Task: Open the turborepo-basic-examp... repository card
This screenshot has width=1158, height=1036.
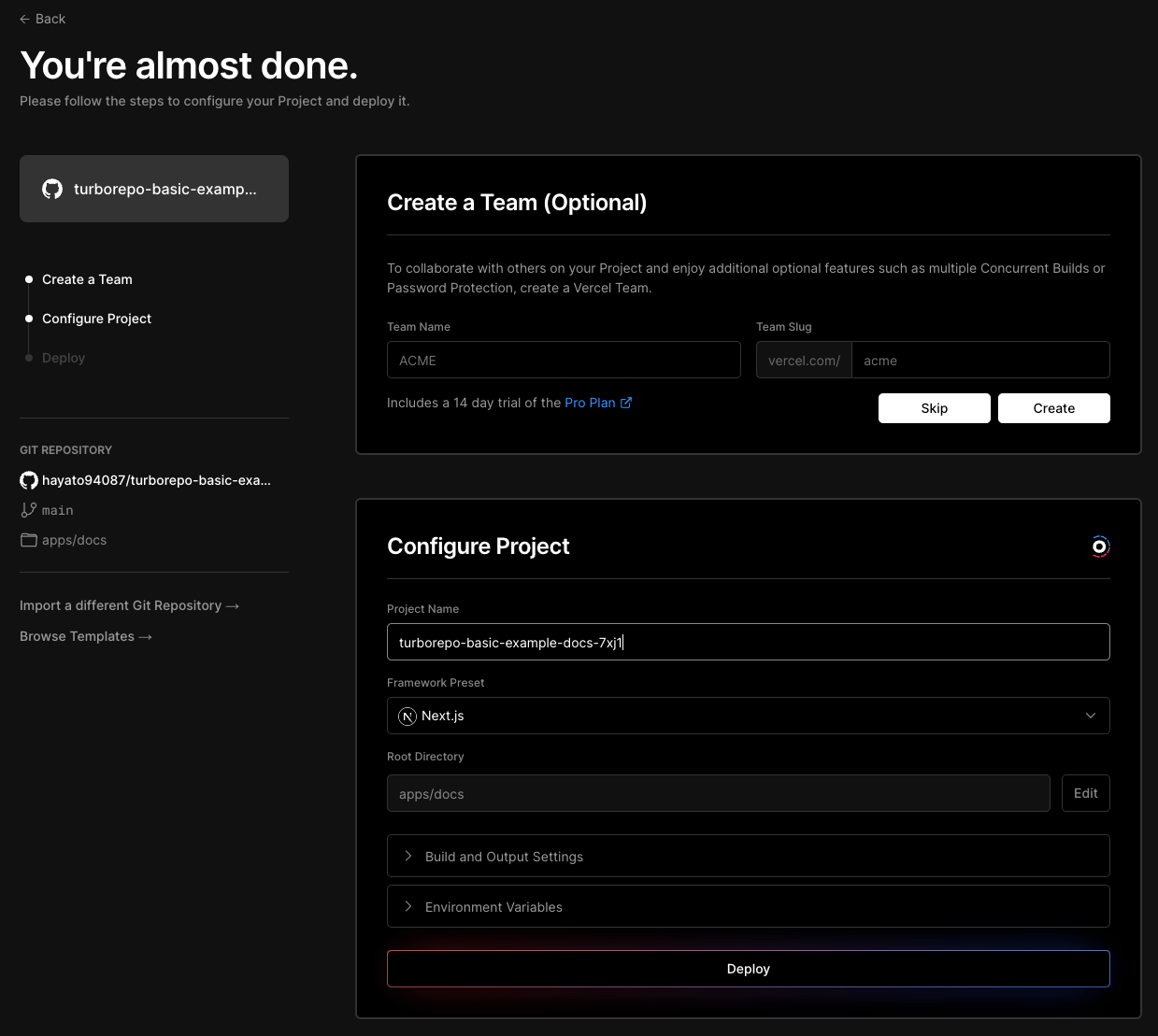Action: 154,189
